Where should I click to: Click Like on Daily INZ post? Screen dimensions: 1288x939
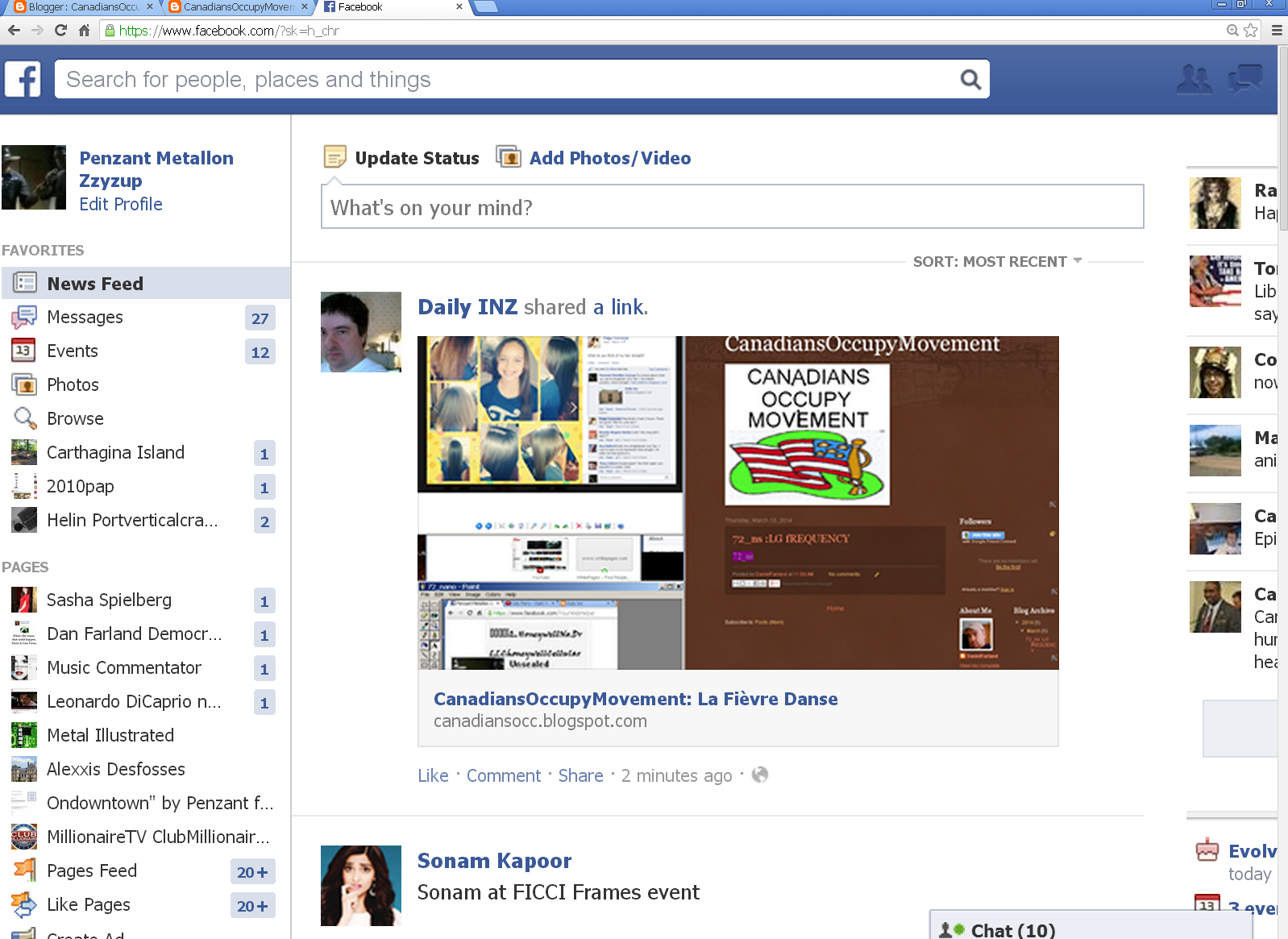[x=433, y=775]
